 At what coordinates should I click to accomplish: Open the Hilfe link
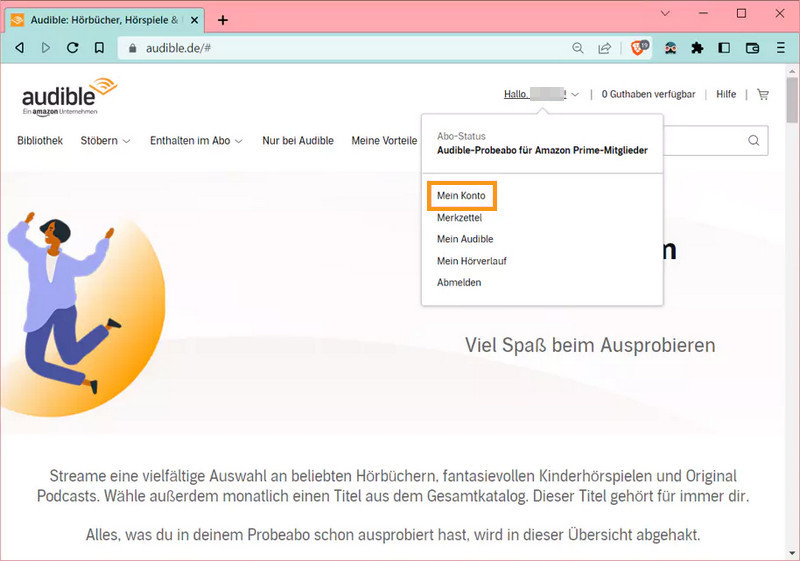click(x=726, y=94)
